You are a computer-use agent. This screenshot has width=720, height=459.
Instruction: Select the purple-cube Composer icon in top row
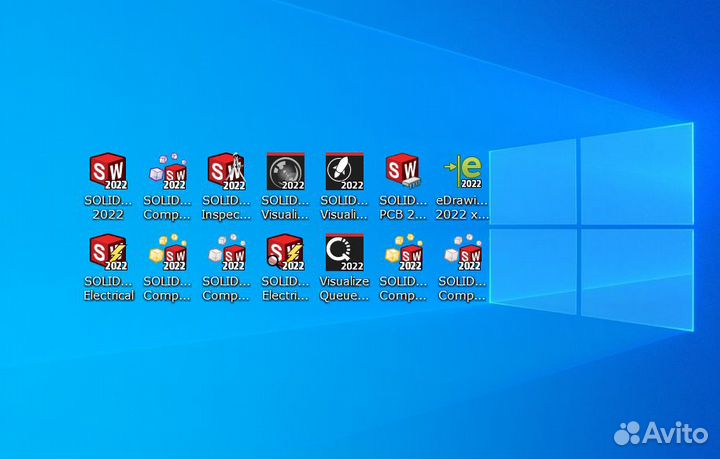(167, 172)
